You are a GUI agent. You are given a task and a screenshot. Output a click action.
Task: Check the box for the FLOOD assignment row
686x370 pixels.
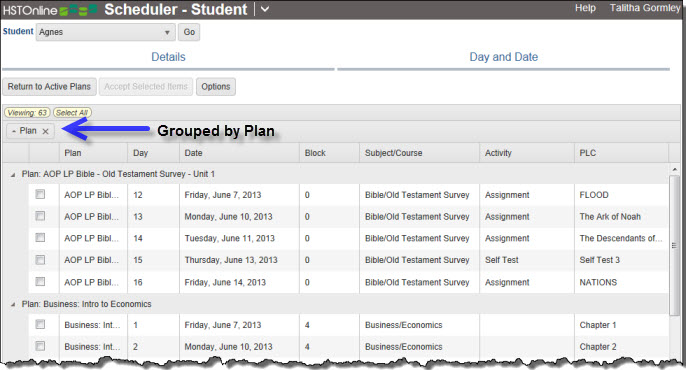40,194
